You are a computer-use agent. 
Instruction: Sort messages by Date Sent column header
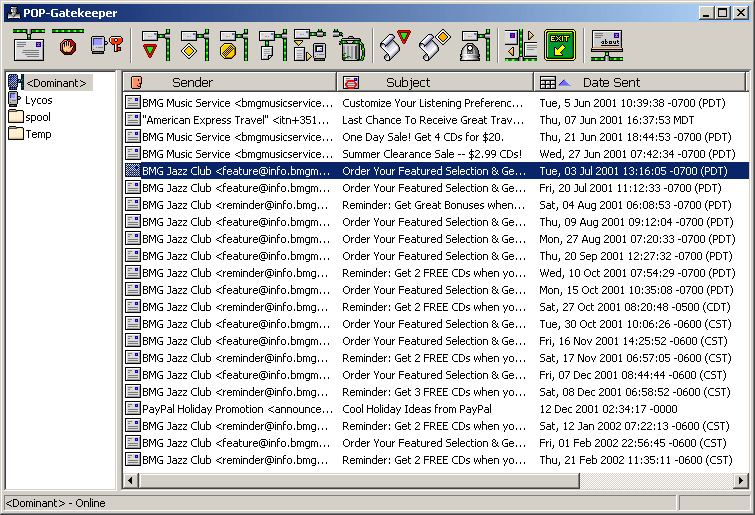pos(640,82)
